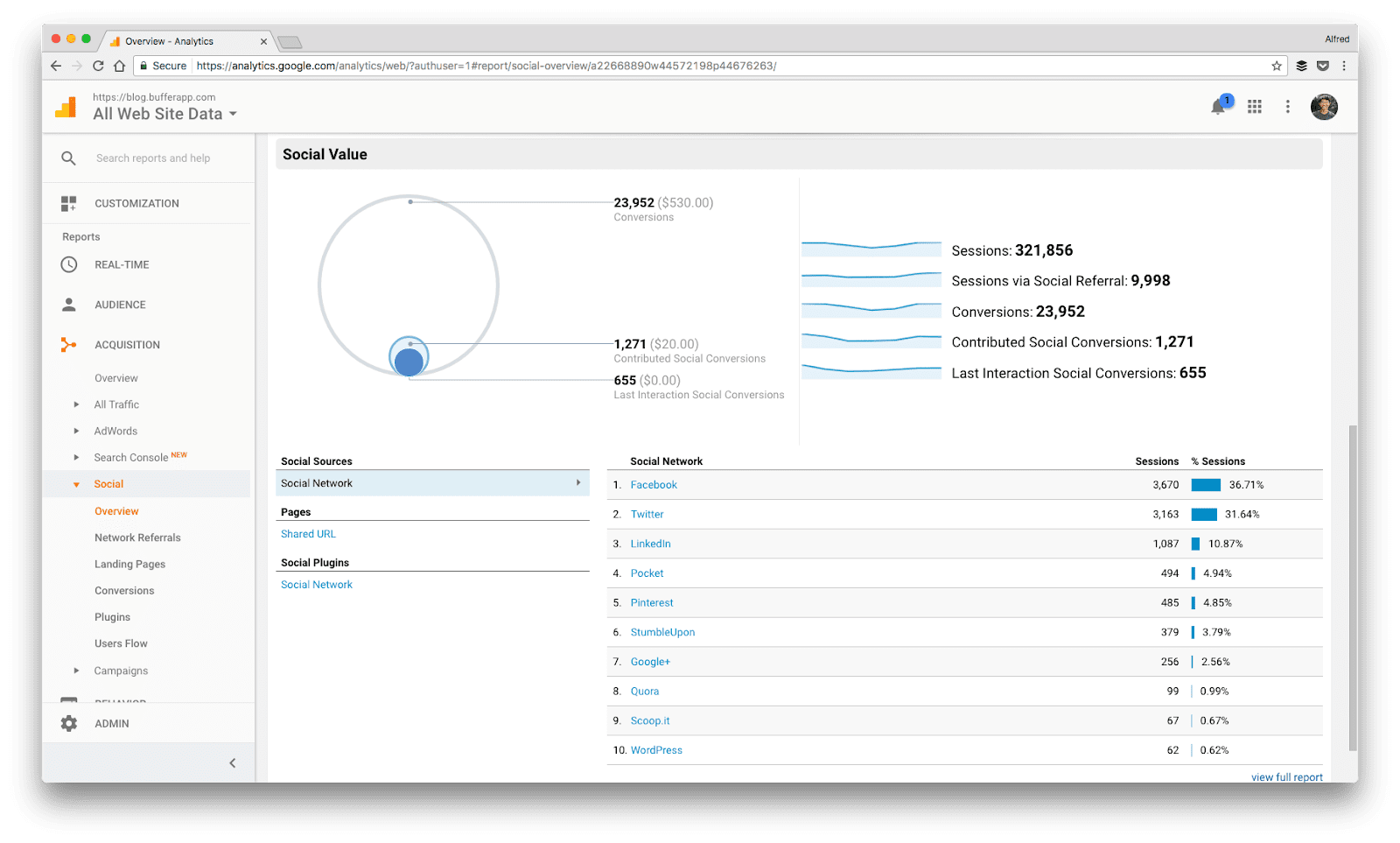Open Chrome's three-dot menu
This screenshot has height=843, width=1400.
pos(1344,66)
